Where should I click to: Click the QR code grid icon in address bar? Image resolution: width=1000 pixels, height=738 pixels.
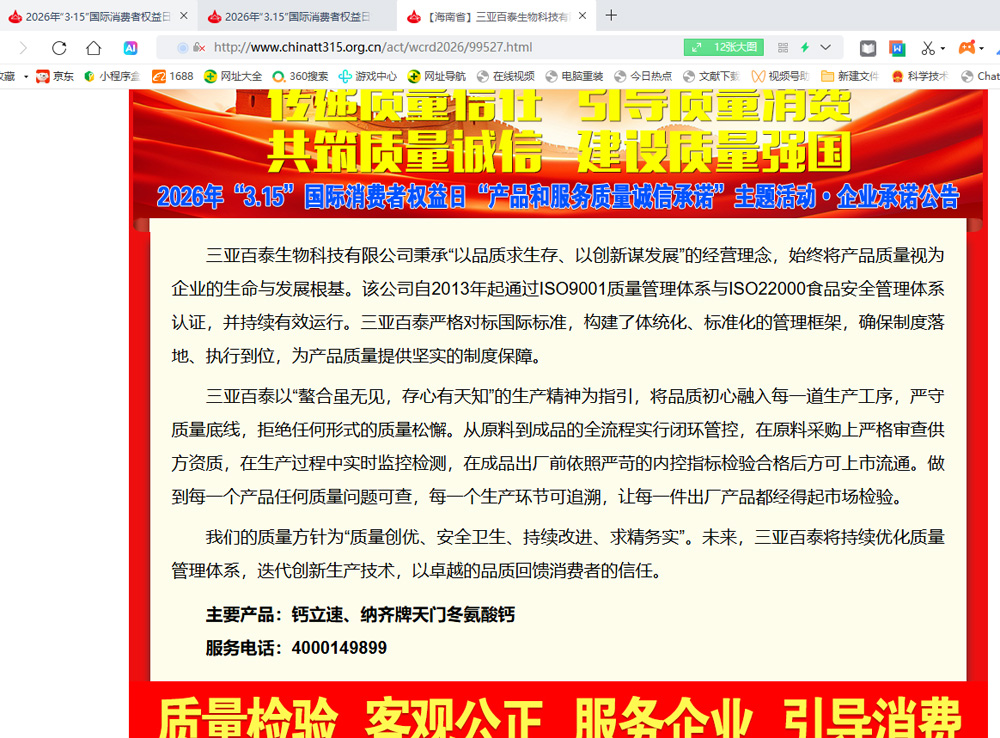[x=782, y=48]
